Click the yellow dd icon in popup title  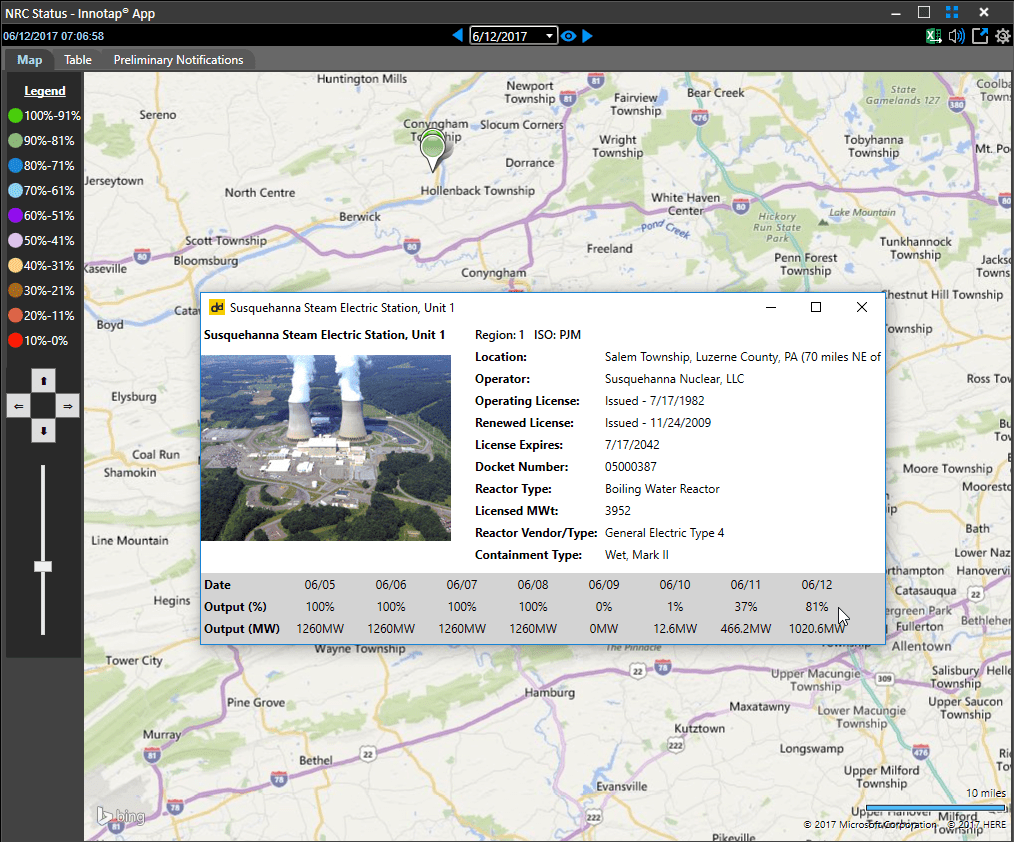(217, 307)
